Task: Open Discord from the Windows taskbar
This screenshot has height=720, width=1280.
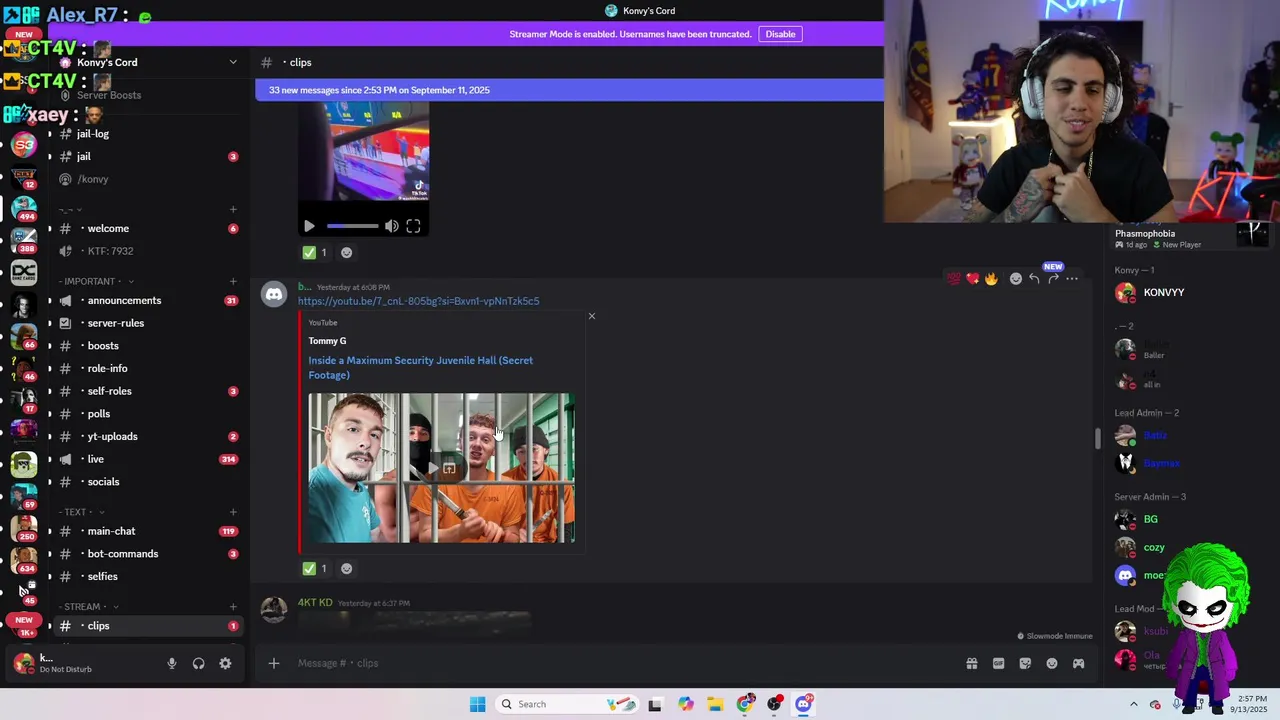Action: [x=804, y=704]
